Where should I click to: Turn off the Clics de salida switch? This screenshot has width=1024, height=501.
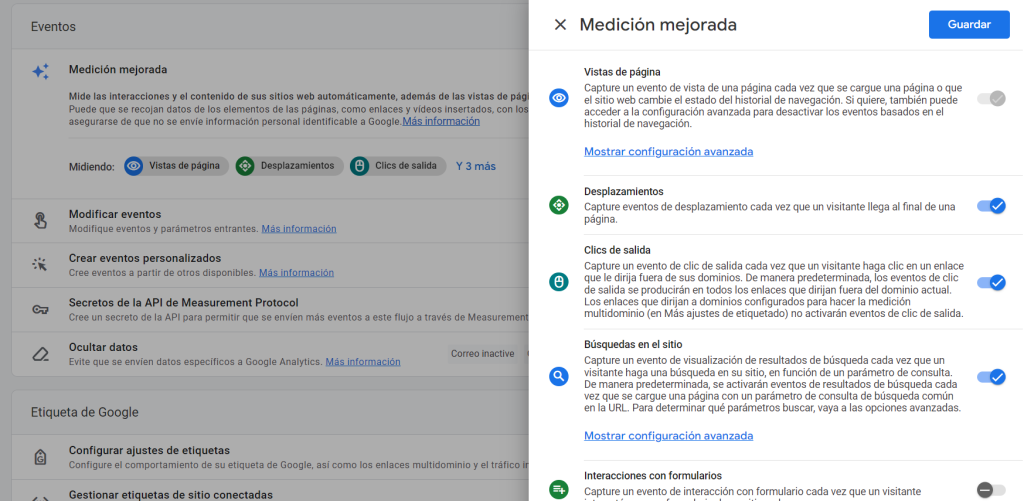coord(991,283)
